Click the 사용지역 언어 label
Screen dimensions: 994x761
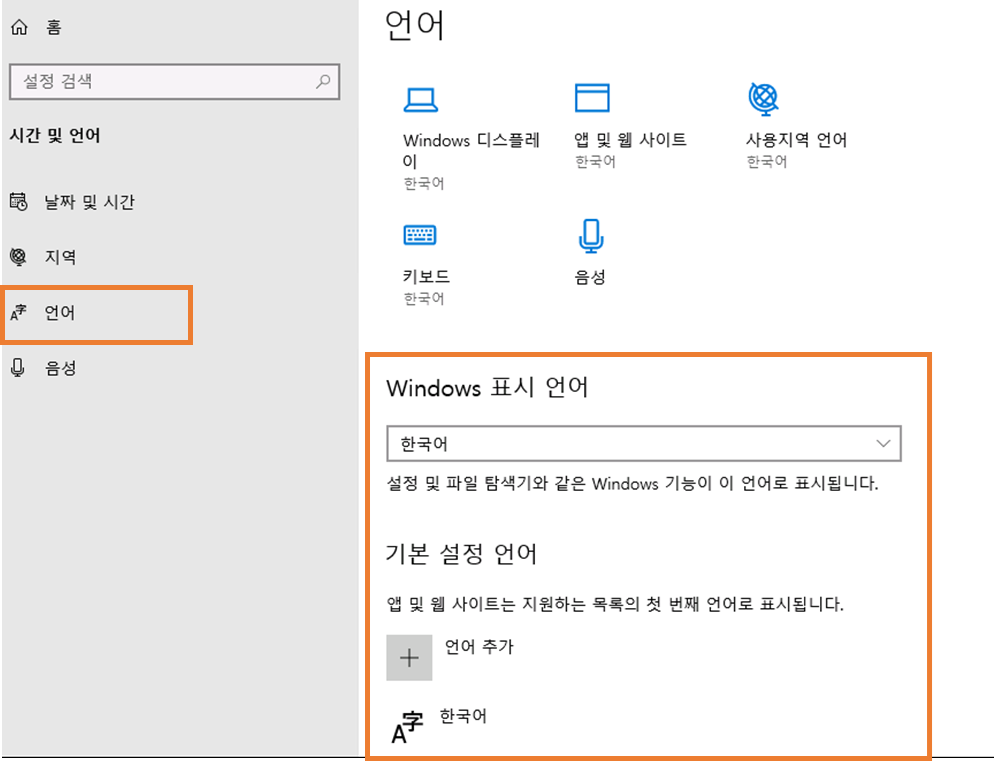point(796,140)
